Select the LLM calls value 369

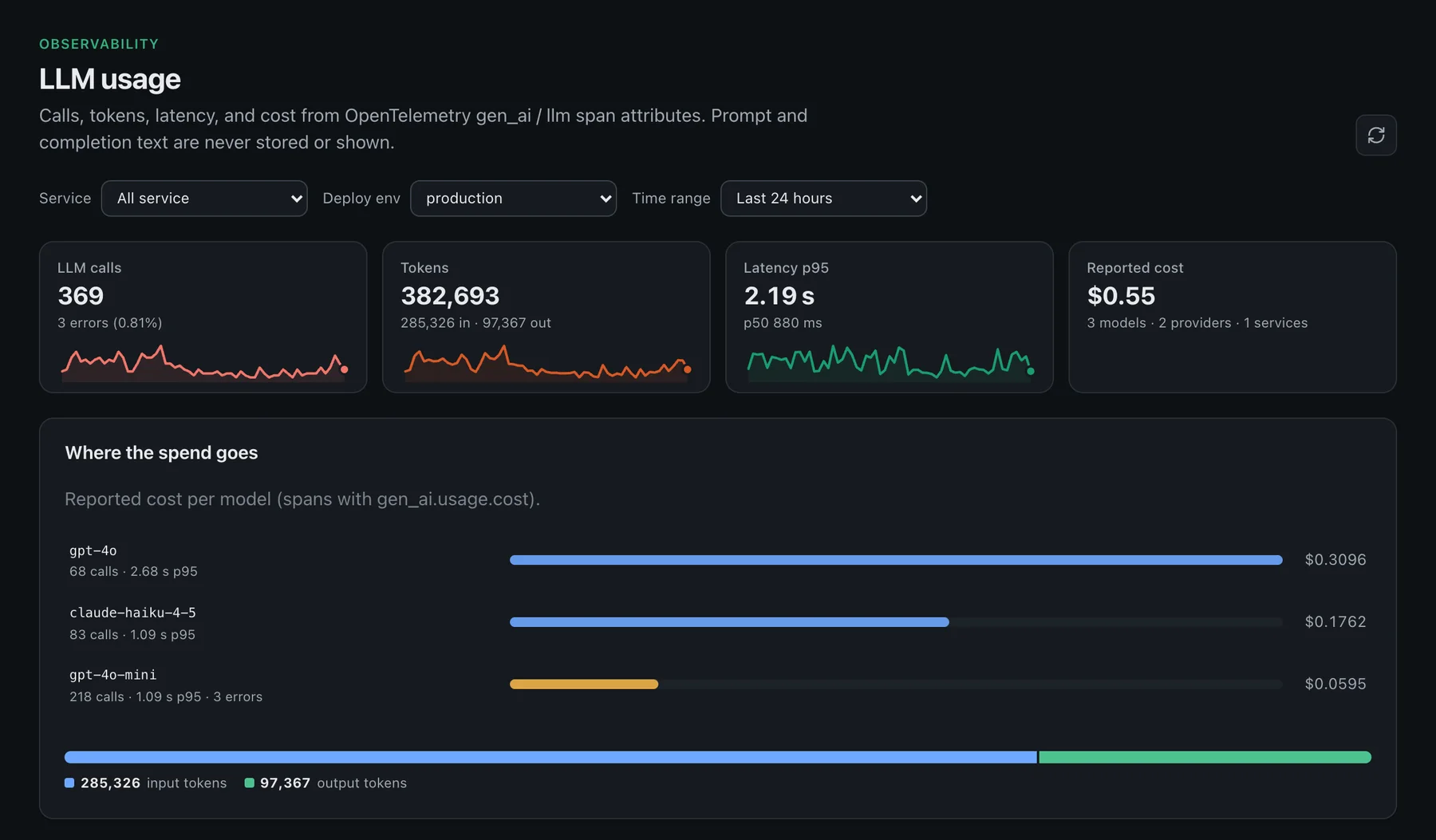pos(81,296)
